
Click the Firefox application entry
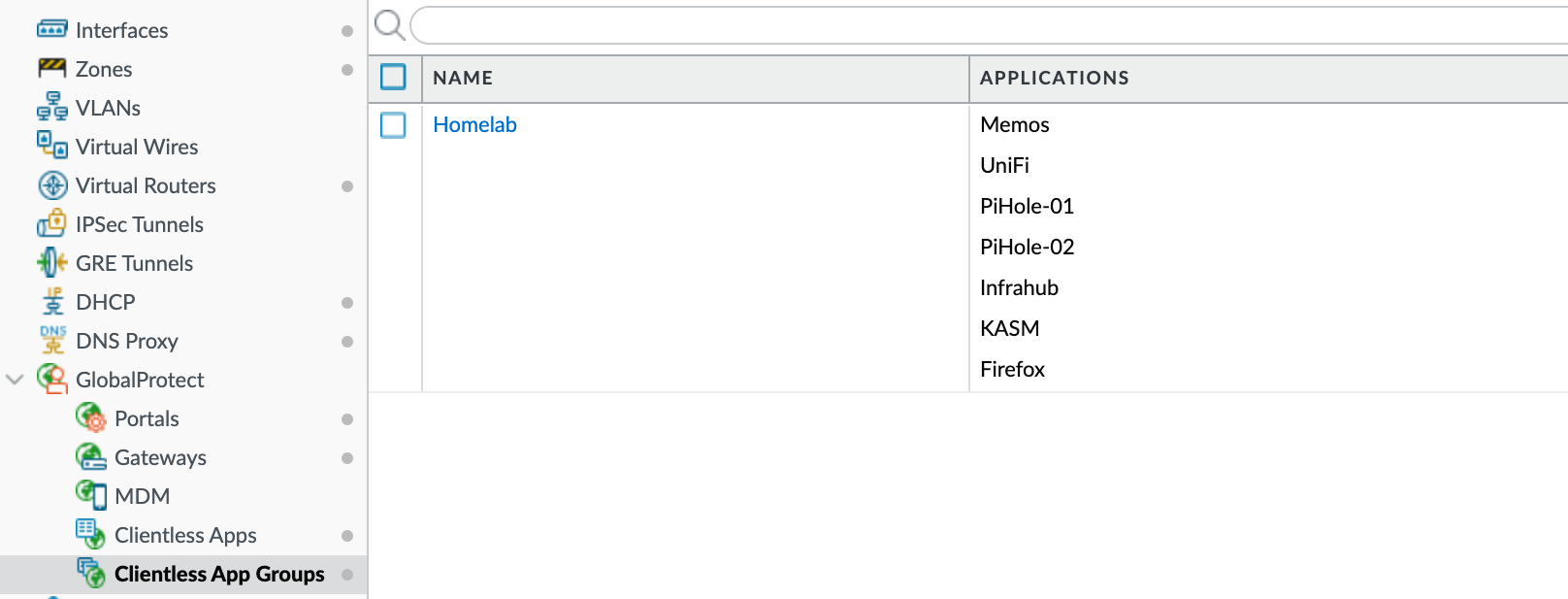point(1012,370)
